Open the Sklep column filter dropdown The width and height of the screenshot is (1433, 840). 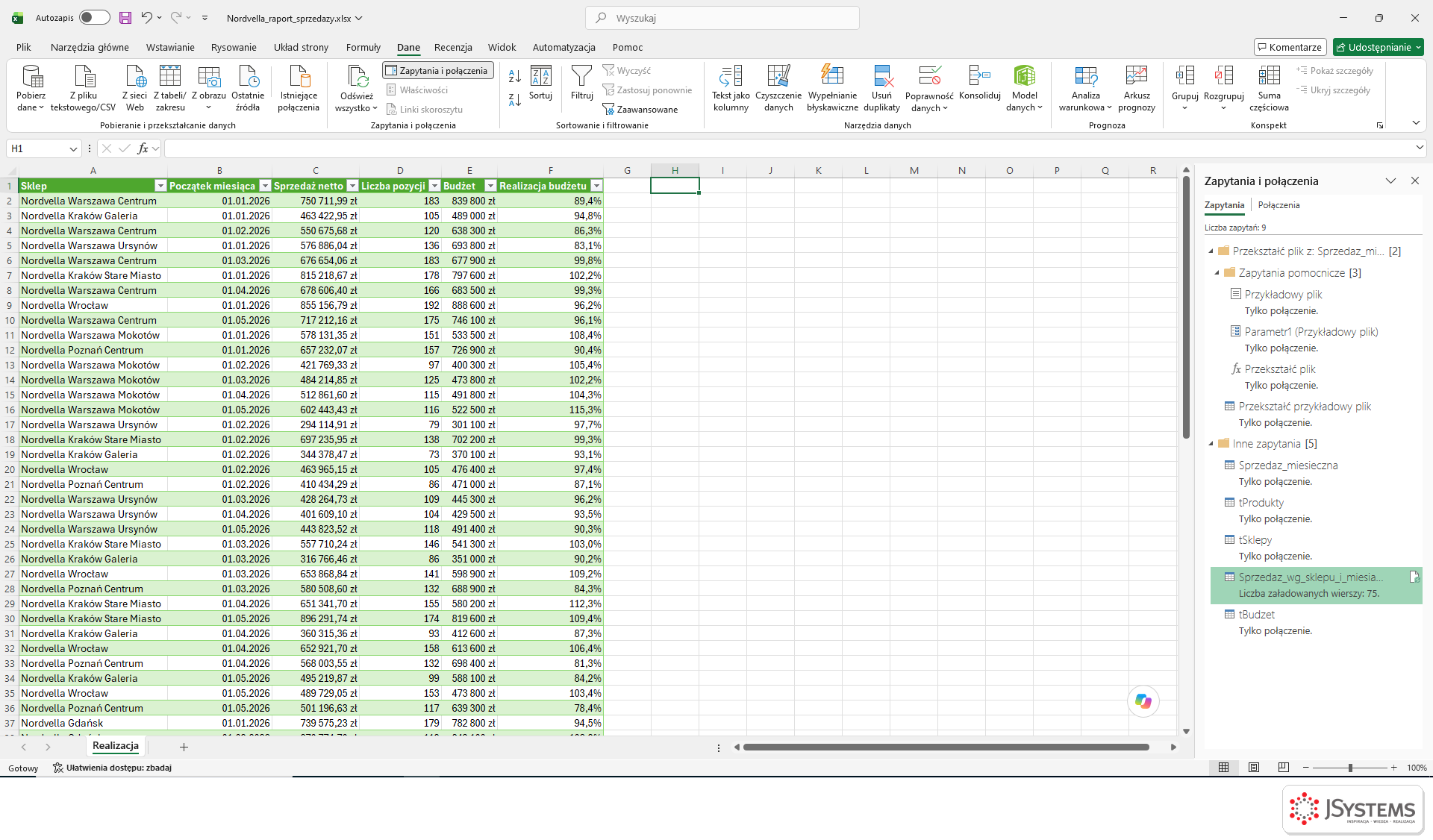[160, 186]
